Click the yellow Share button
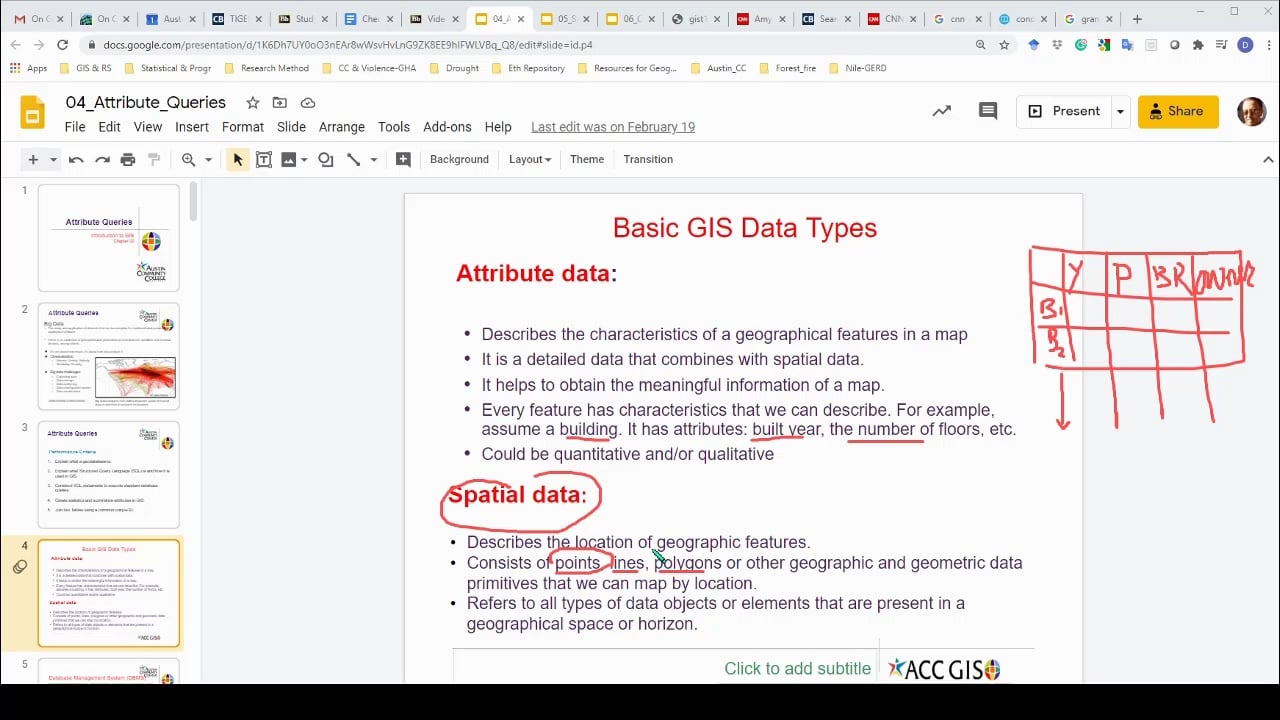 pyautogui.click(x=1178, y=111)
